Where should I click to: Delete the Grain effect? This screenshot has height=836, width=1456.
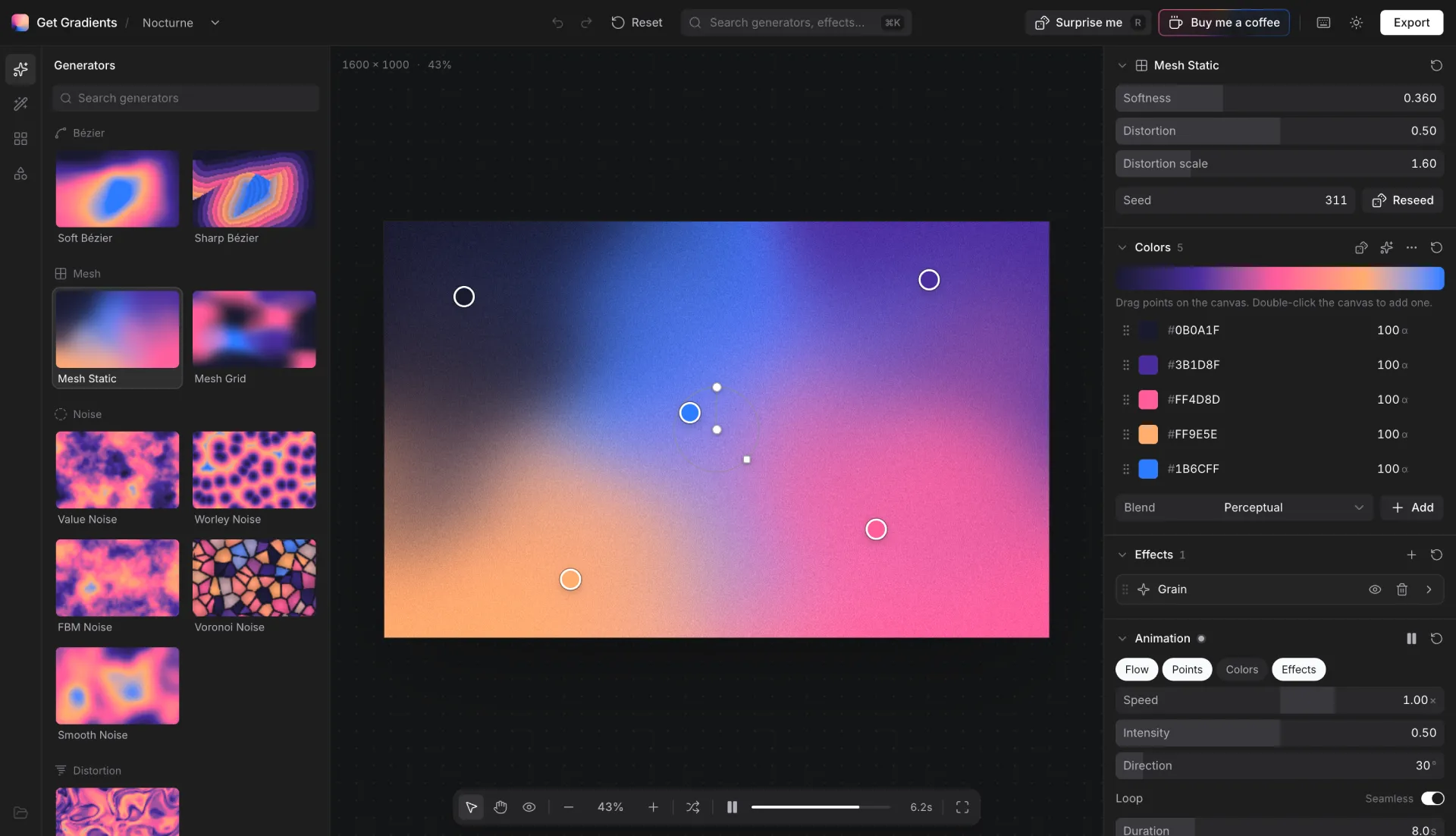[1402, 589]
